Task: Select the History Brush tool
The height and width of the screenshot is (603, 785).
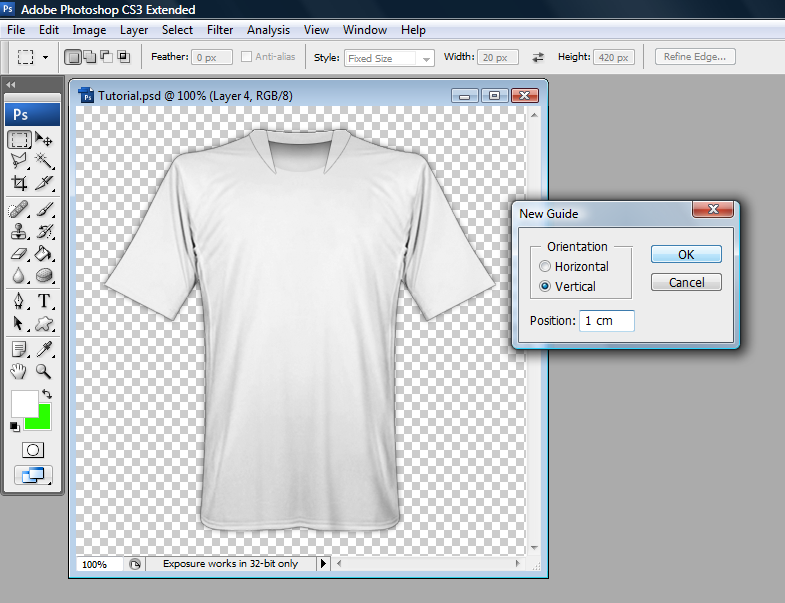Action: 44,231
